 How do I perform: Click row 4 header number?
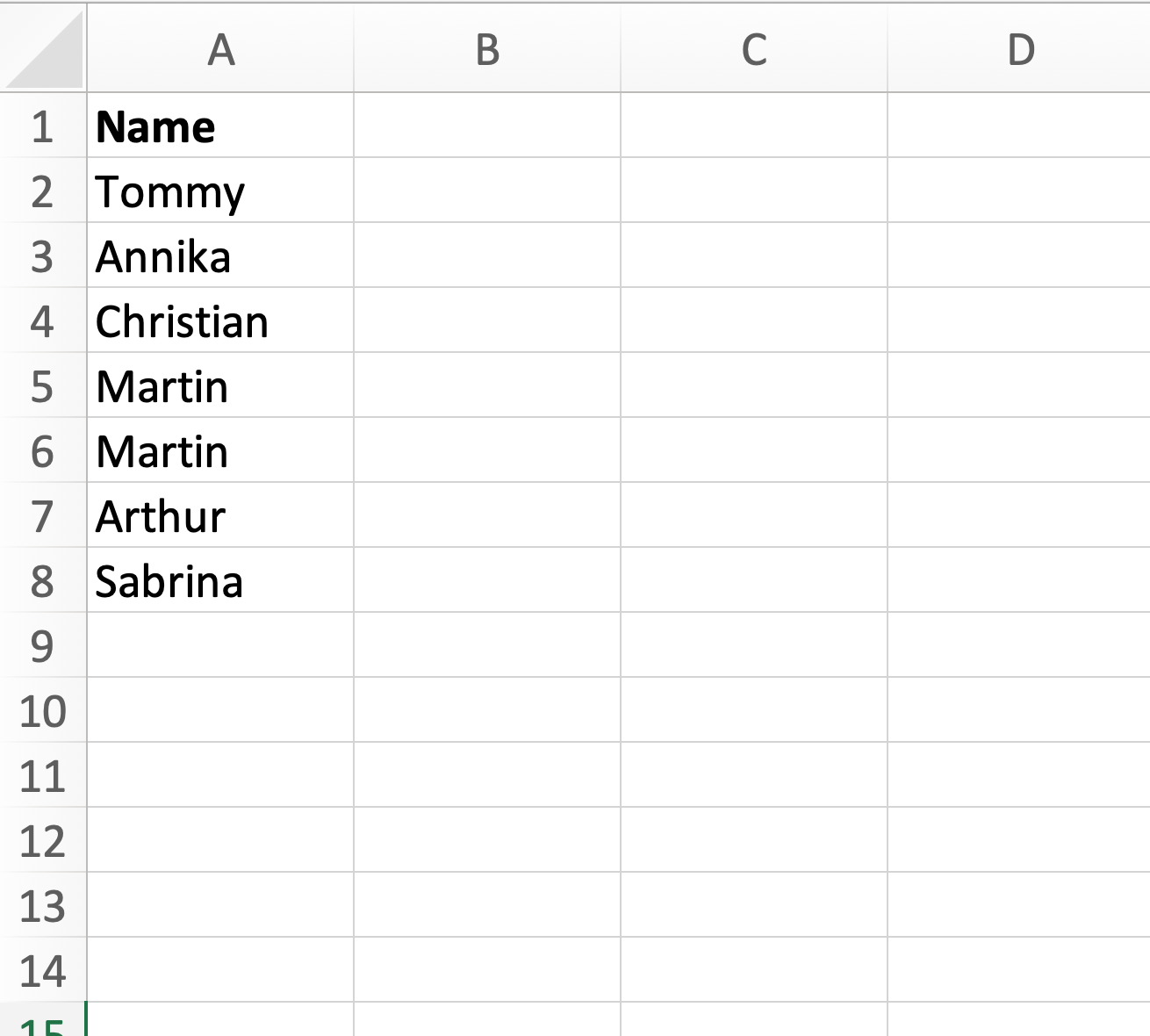point(42,321)
